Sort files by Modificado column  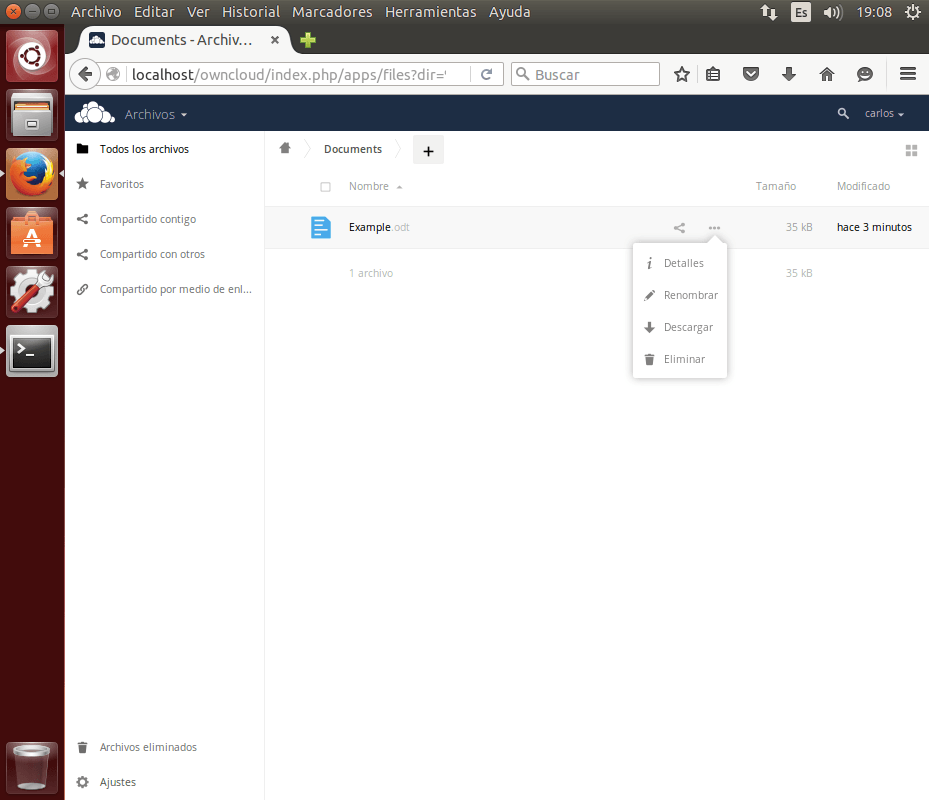863,186
